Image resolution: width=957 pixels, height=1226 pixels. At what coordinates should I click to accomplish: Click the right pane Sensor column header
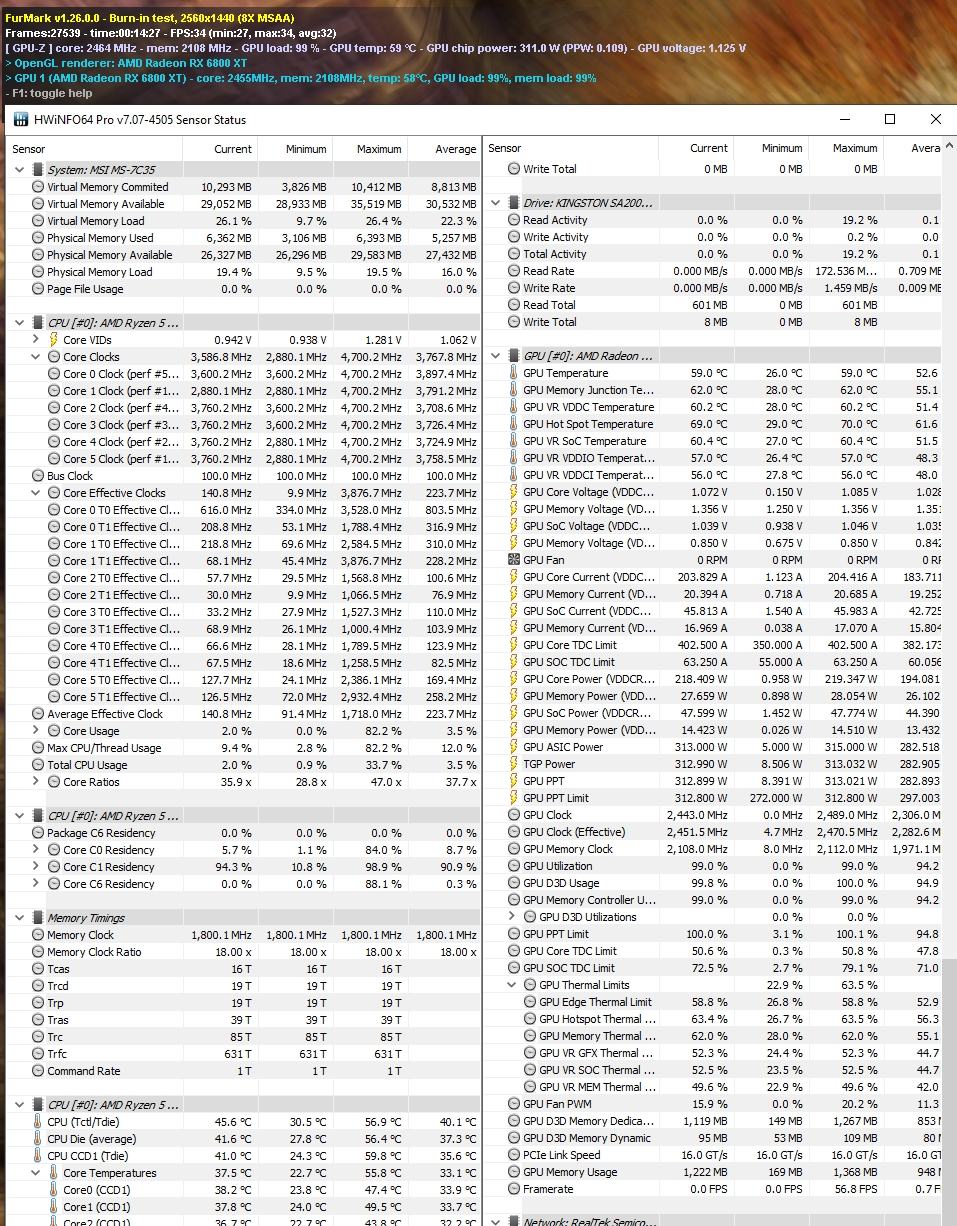571,148
